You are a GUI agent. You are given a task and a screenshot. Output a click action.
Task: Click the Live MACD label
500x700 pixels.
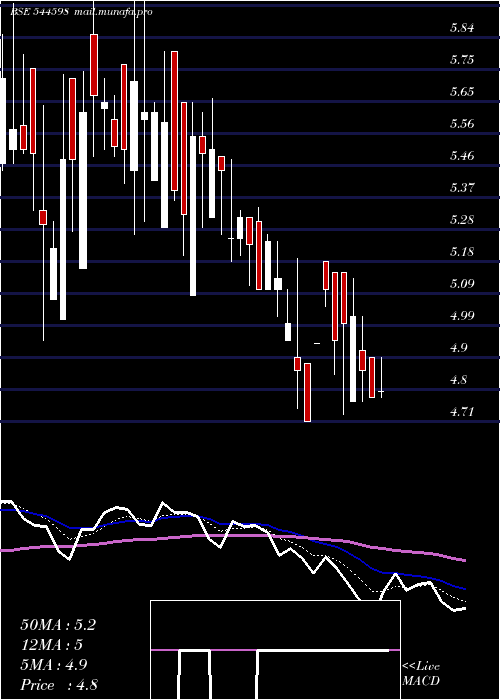click(421, 674)
